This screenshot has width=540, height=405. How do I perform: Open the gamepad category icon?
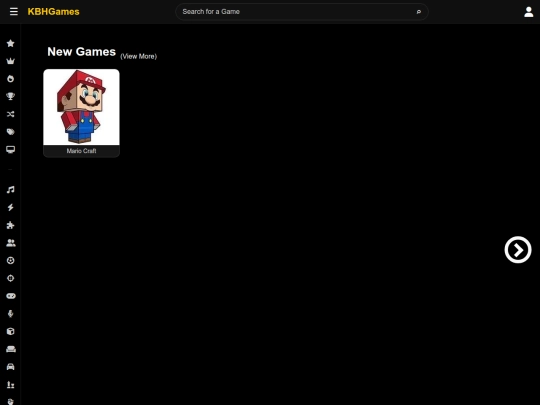pyautogui.click(x=11, y=296)
